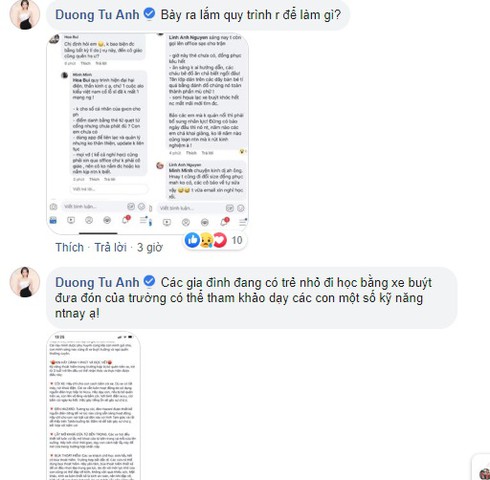This screenshot has width=490, height=480.
Task: Click the small avatar at bottom right corner
Action: pyautogui.click(x=485, y=474)
